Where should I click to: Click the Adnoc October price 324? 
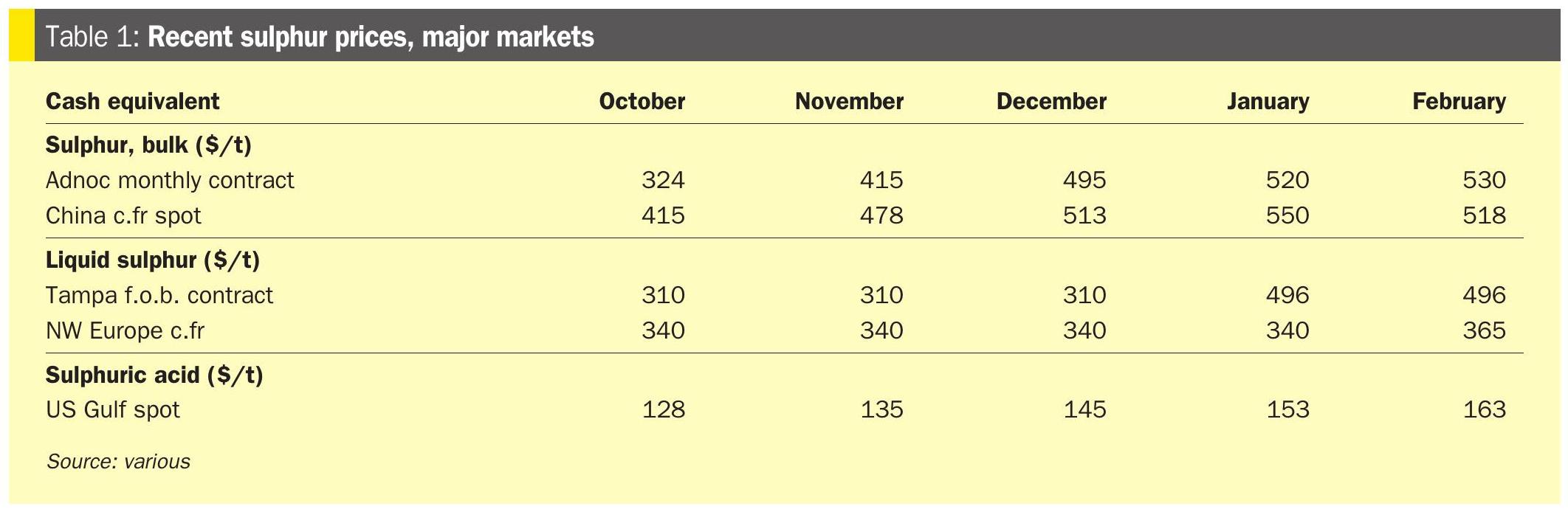click(x=663, y=180)
